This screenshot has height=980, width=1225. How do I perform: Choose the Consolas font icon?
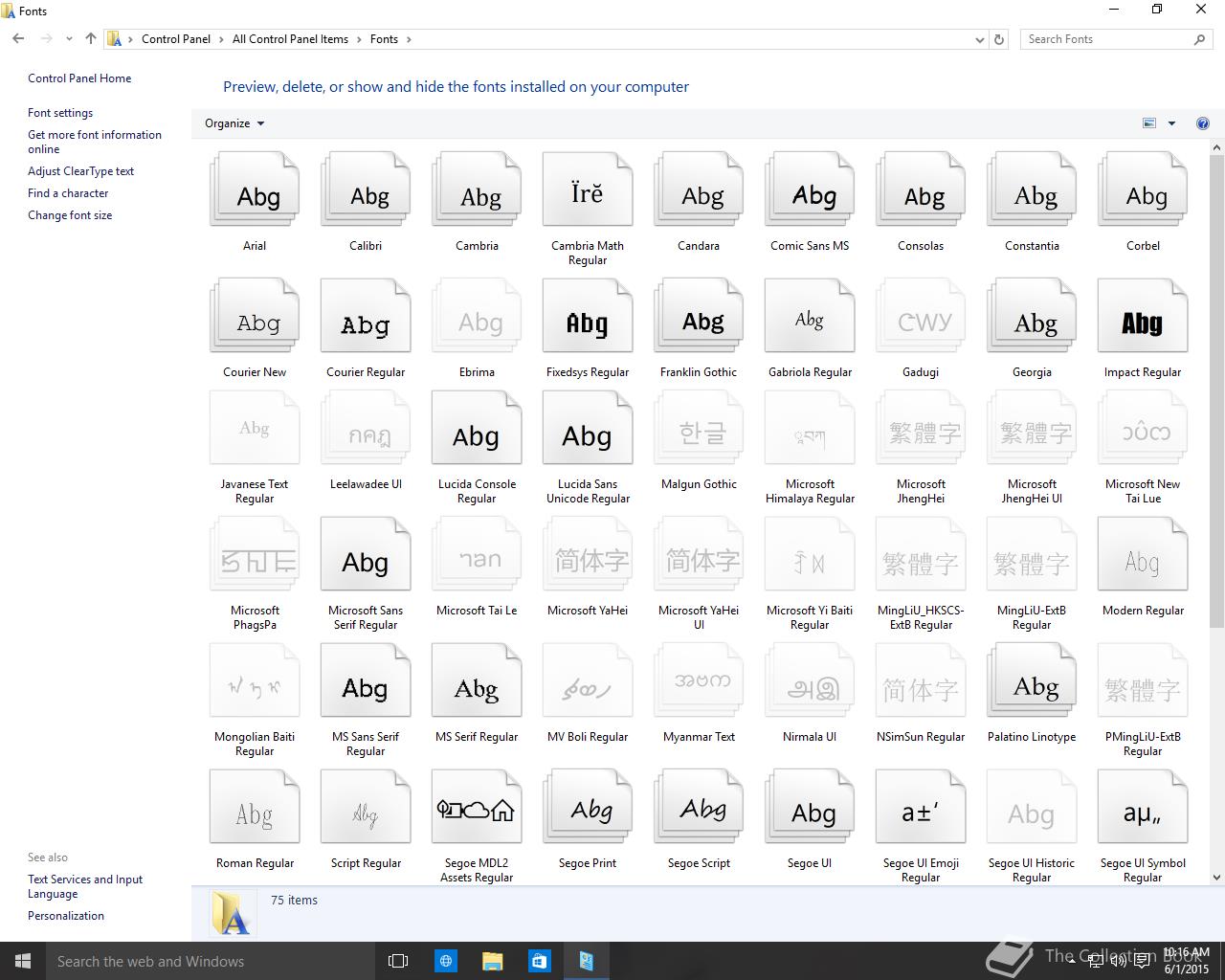921,189
